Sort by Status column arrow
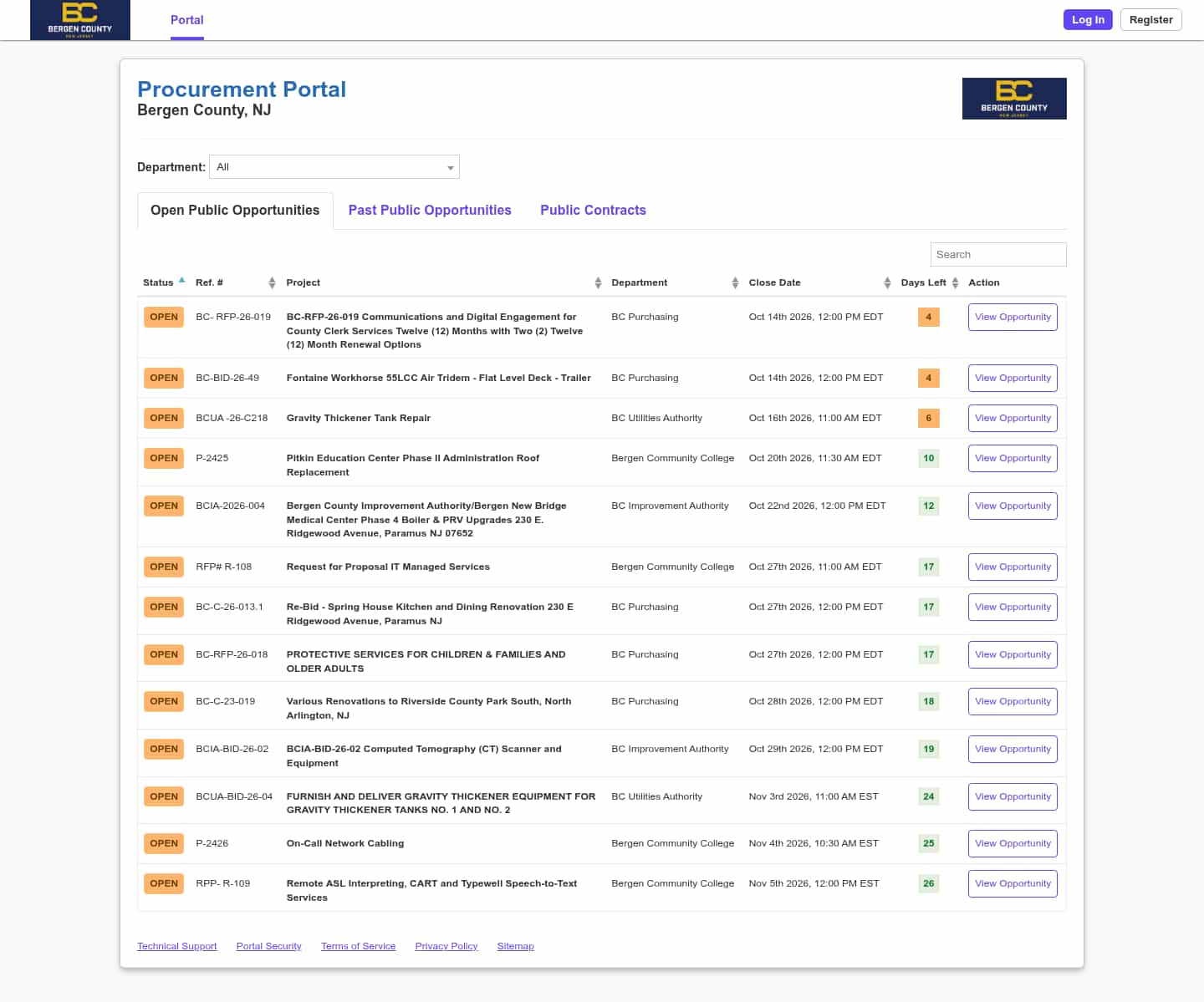The width and height of the screenshot is (1204, 1002). 181,280
